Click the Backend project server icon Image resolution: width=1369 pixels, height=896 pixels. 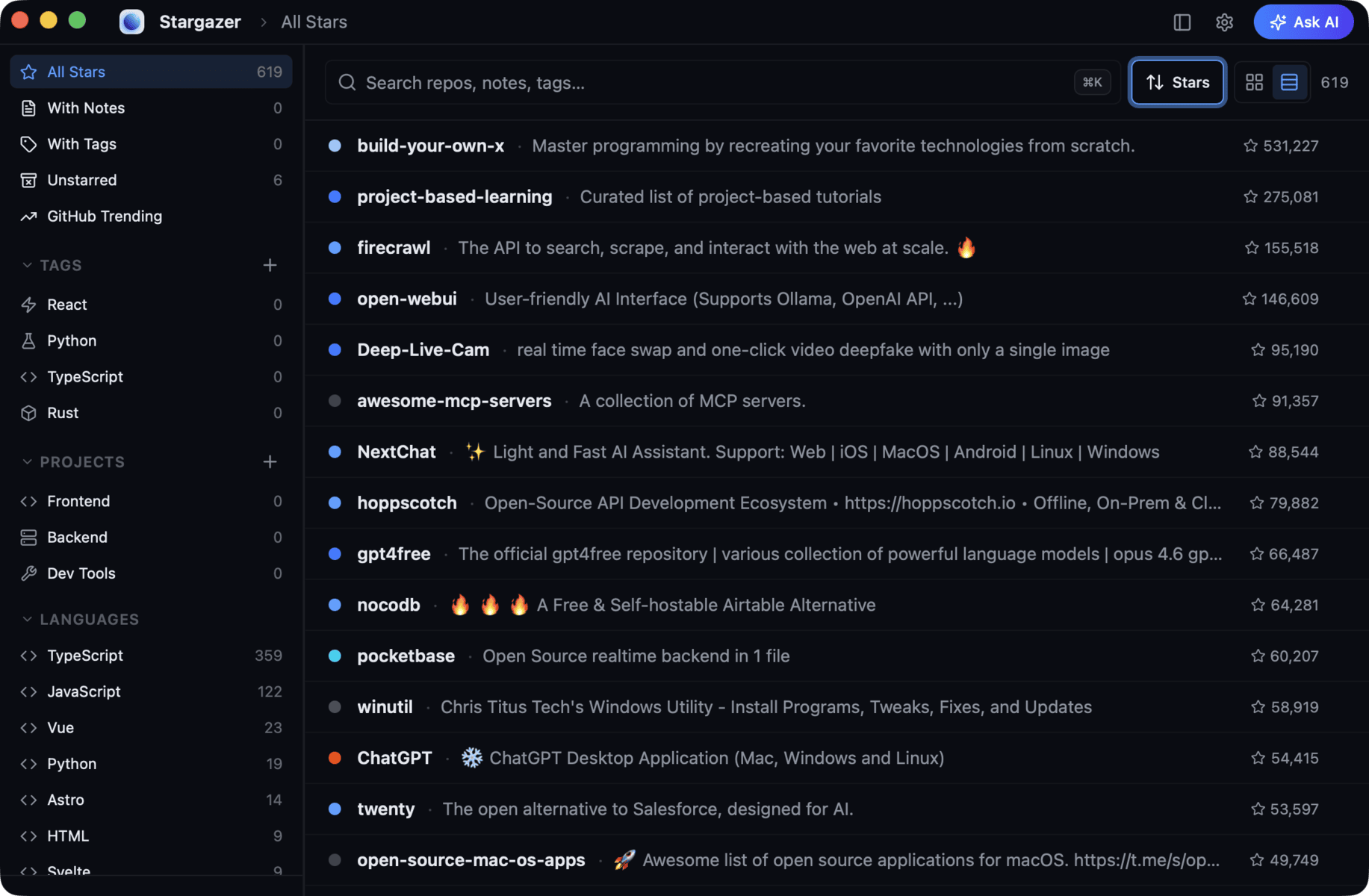pos(28,537)
